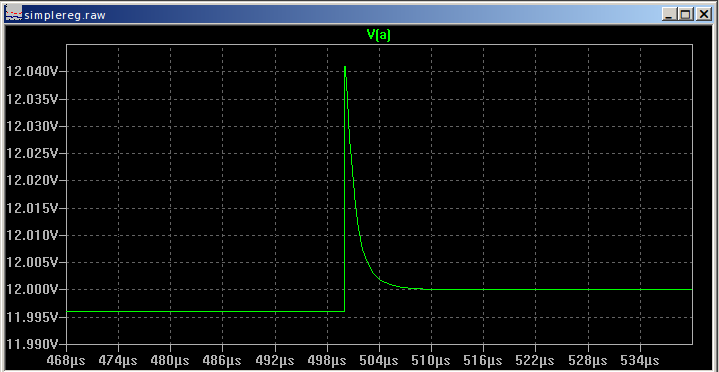Click the 11.990V axis label
Screen dimensions: 719x372
(31, 344)
